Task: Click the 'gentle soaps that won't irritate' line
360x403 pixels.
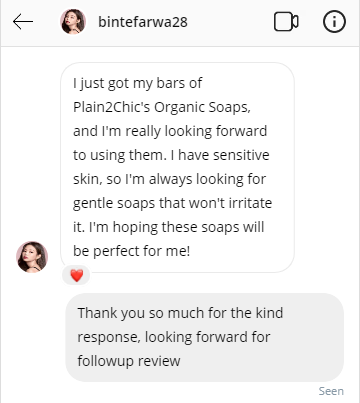Action: (173, 203)
